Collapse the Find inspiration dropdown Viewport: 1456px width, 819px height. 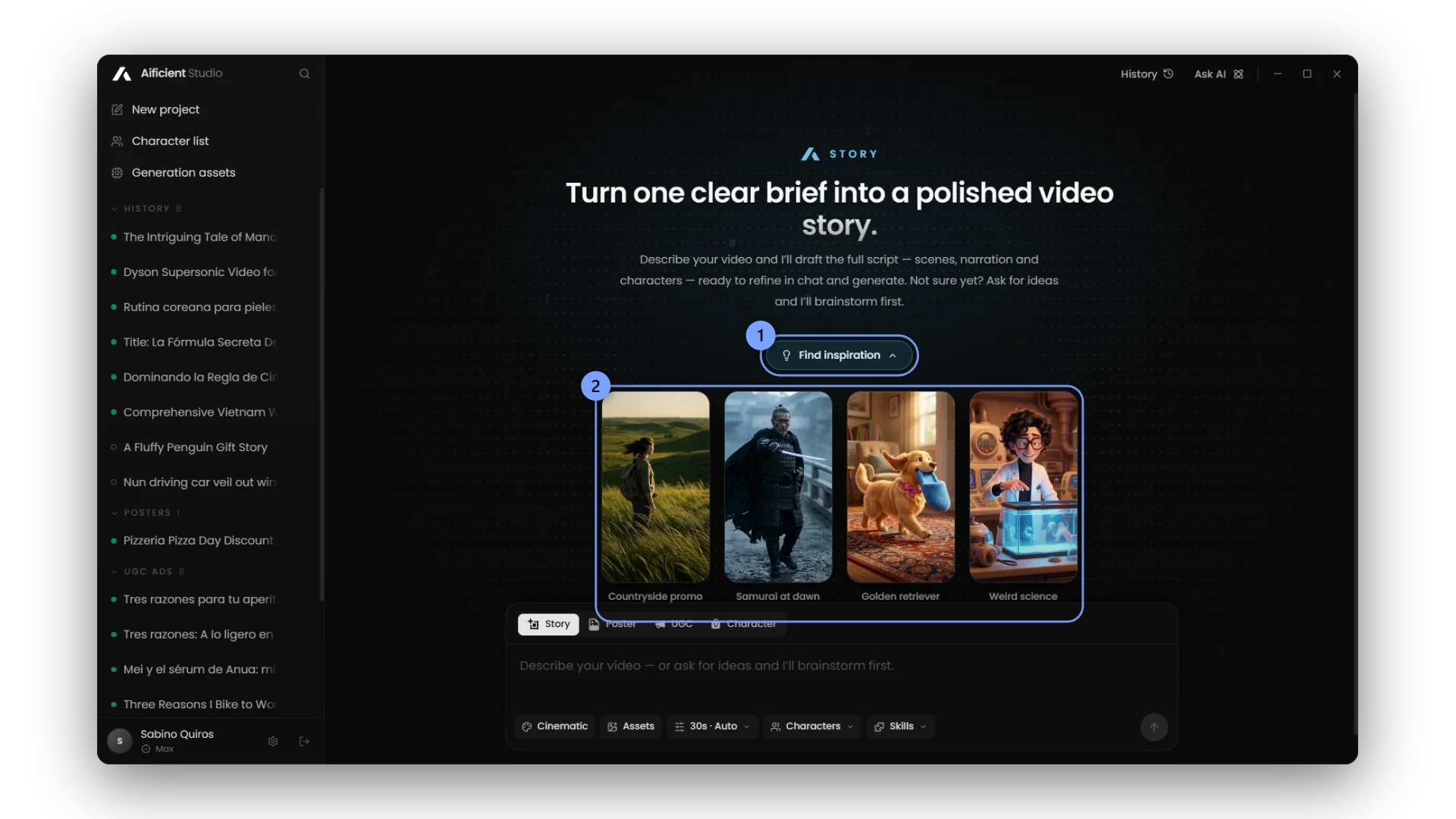click(839, 356)
